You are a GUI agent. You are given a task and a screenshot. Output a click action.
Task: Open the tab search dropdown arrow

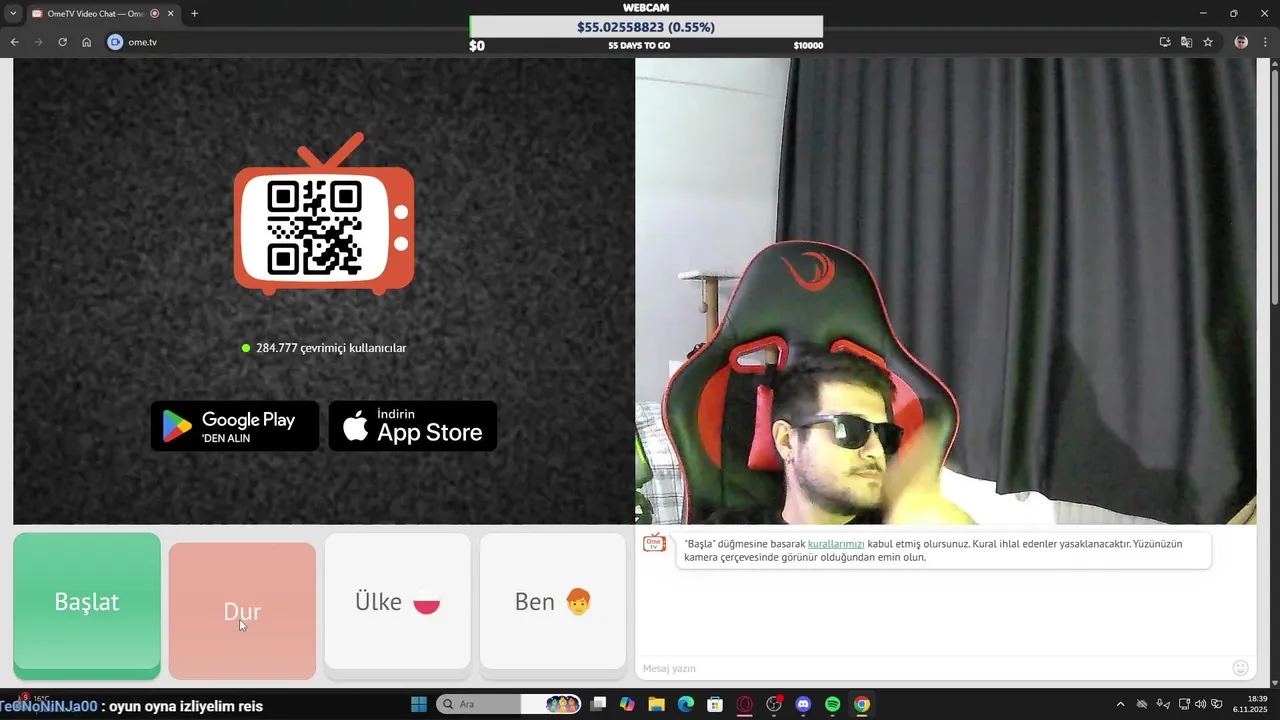pyautogui.click(x=13, y=14)
